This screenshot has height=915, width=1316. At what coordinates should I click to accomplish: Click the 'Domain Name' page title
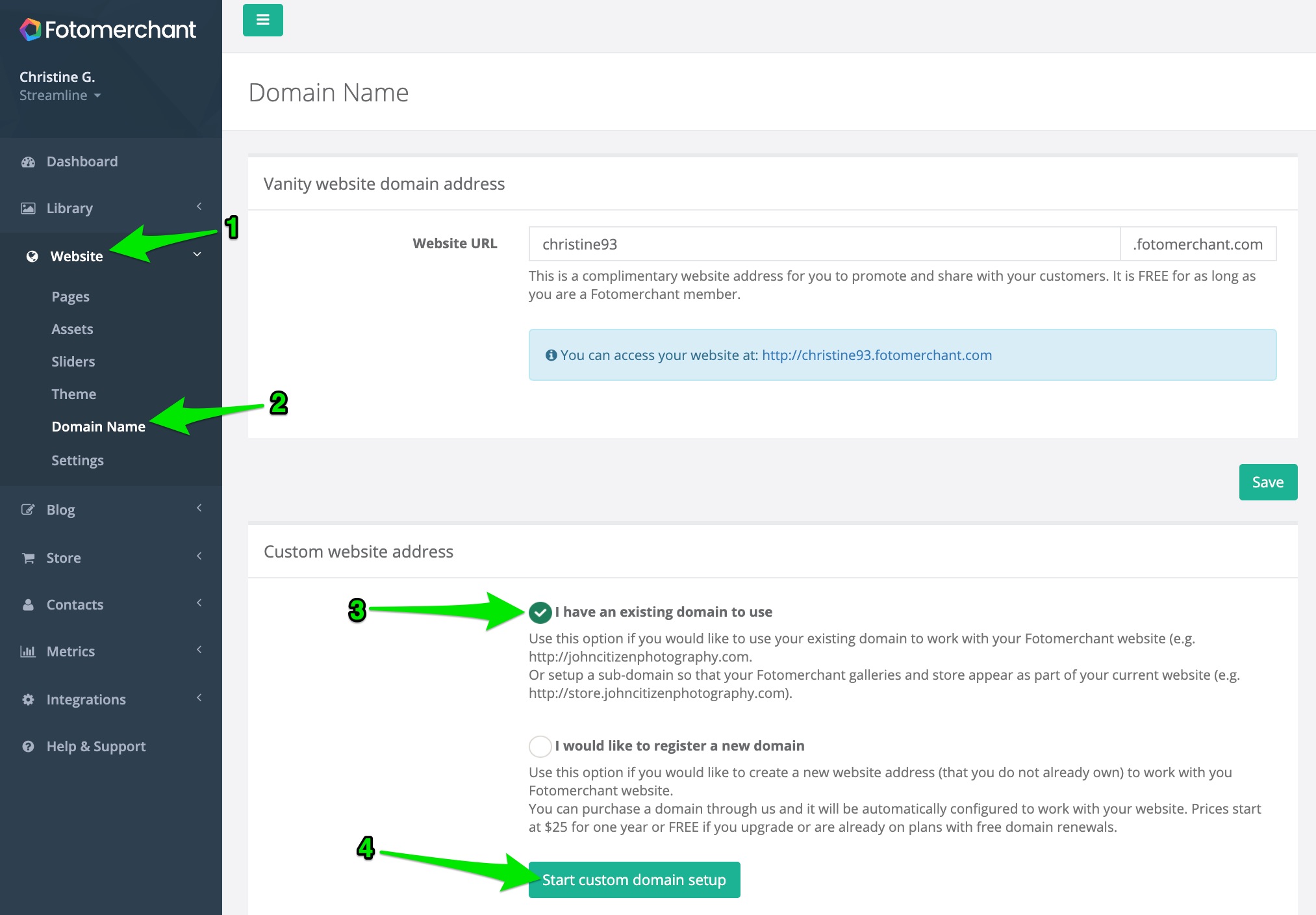pos(329,93)
